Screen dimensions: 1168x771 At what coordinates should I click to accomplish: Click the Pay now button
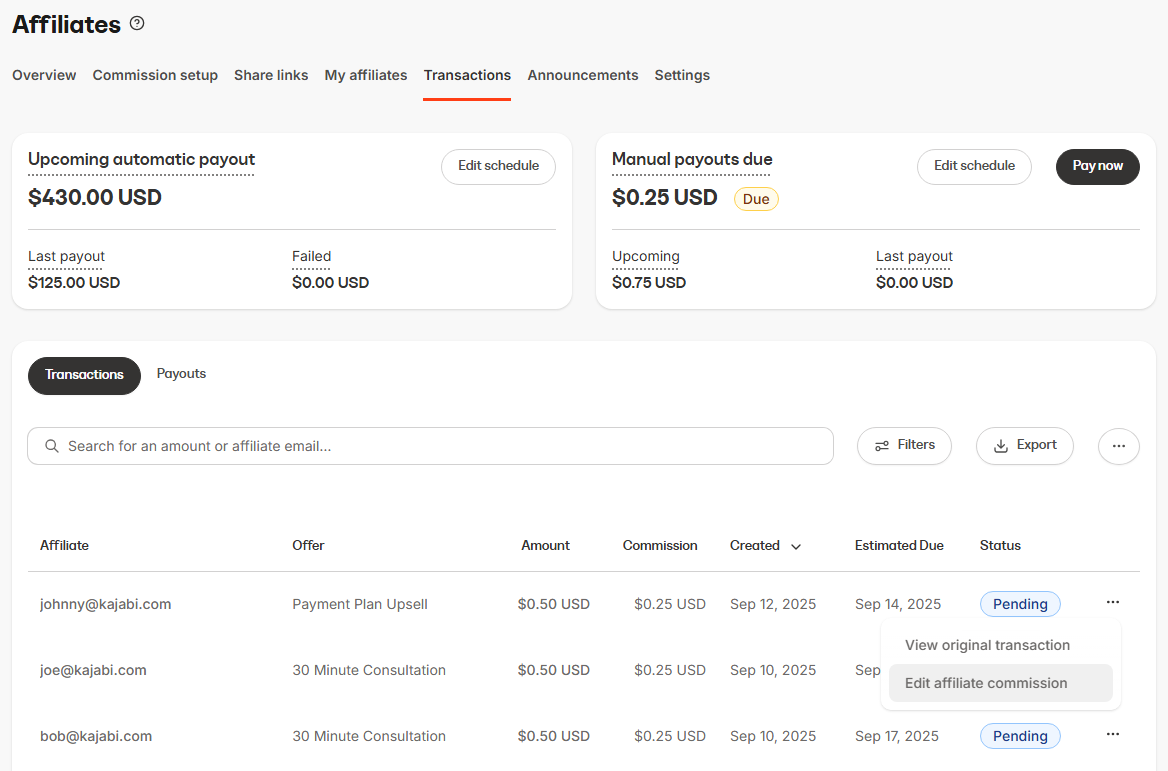coord(1097,166)
